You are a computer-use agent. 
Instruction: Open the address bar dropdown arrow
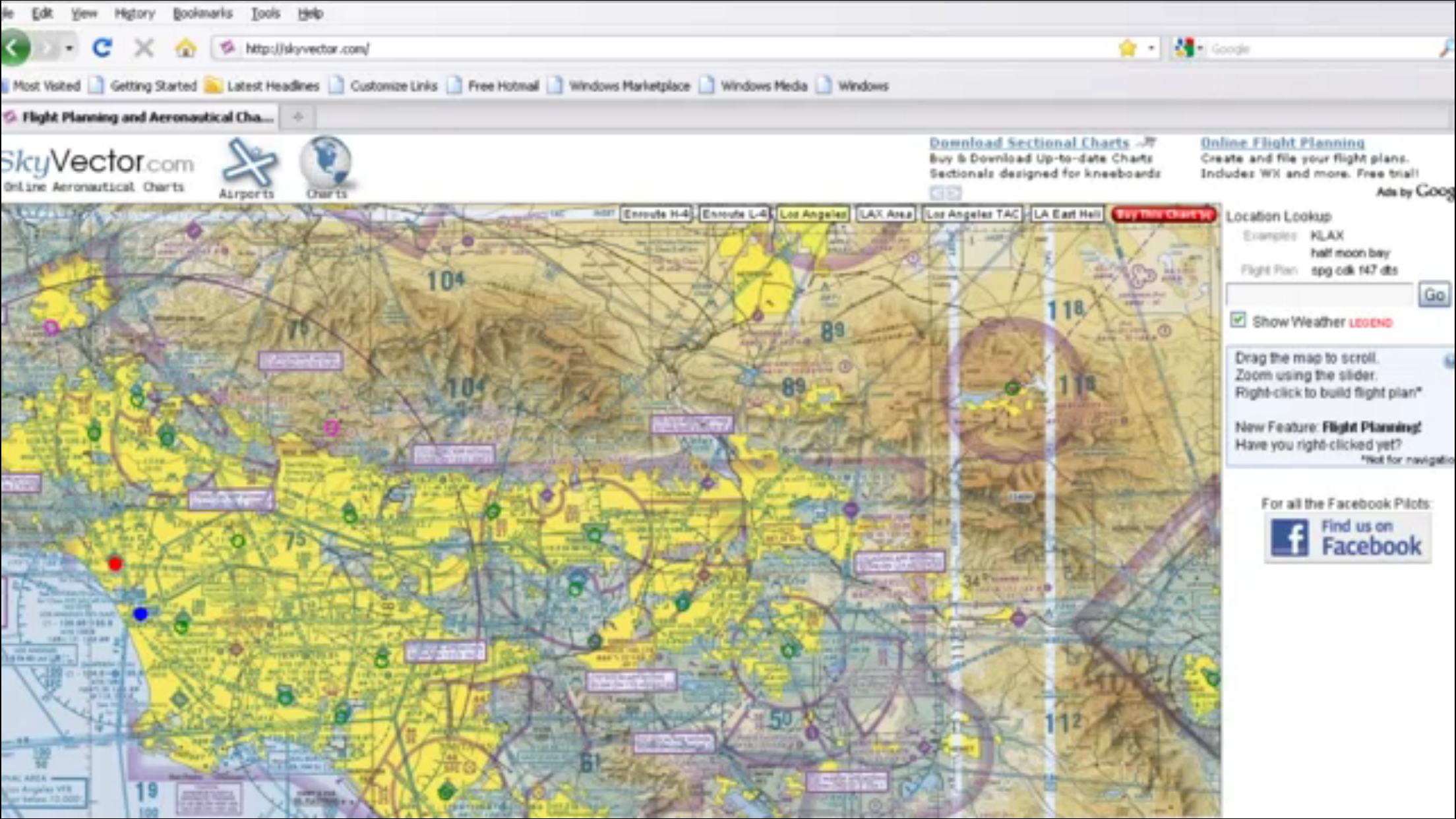(x=1151, y=48)
